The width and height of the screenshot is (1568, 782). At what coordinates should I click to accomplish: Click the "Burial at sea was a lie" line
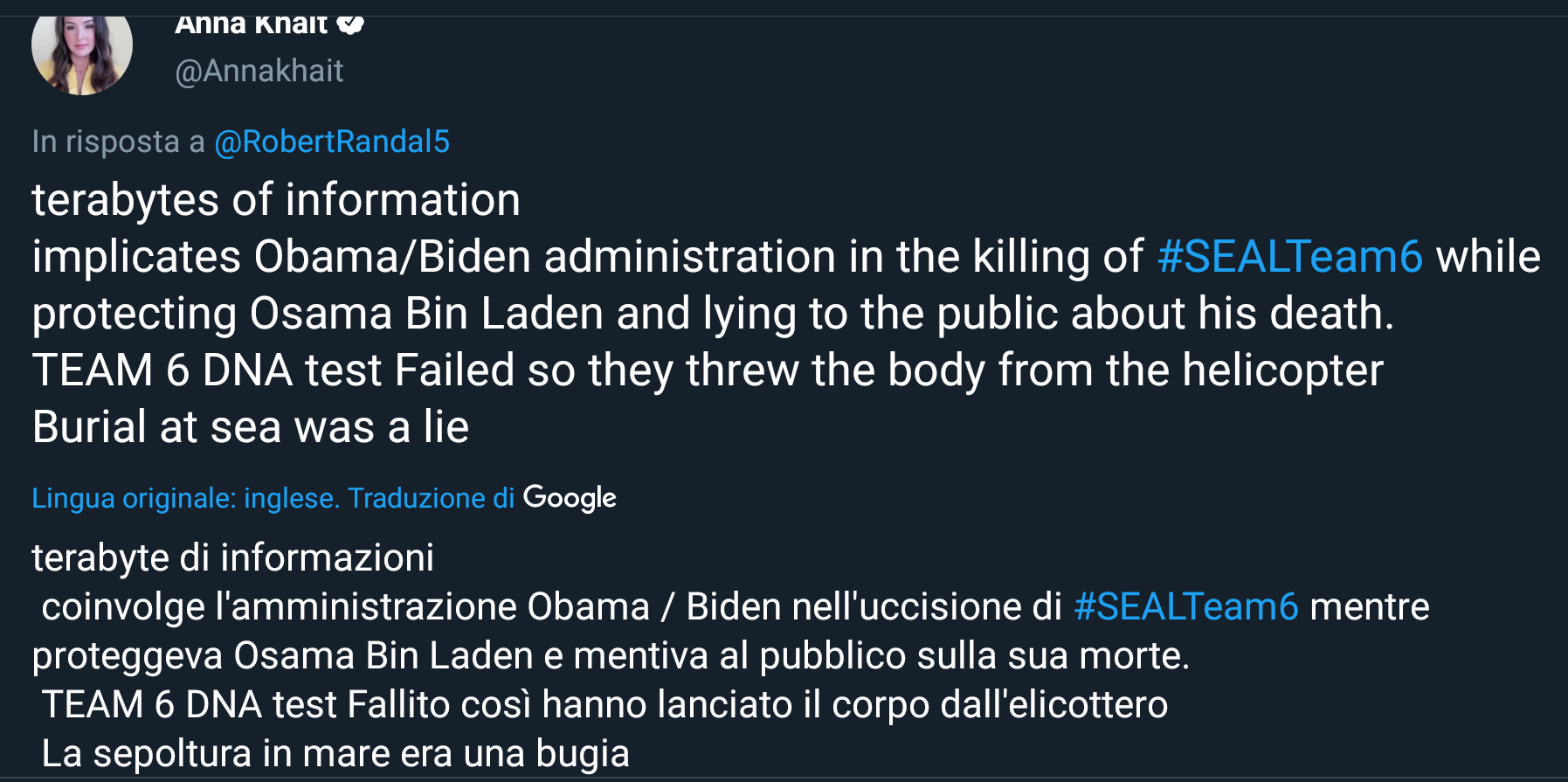click(x=251, y=427)
